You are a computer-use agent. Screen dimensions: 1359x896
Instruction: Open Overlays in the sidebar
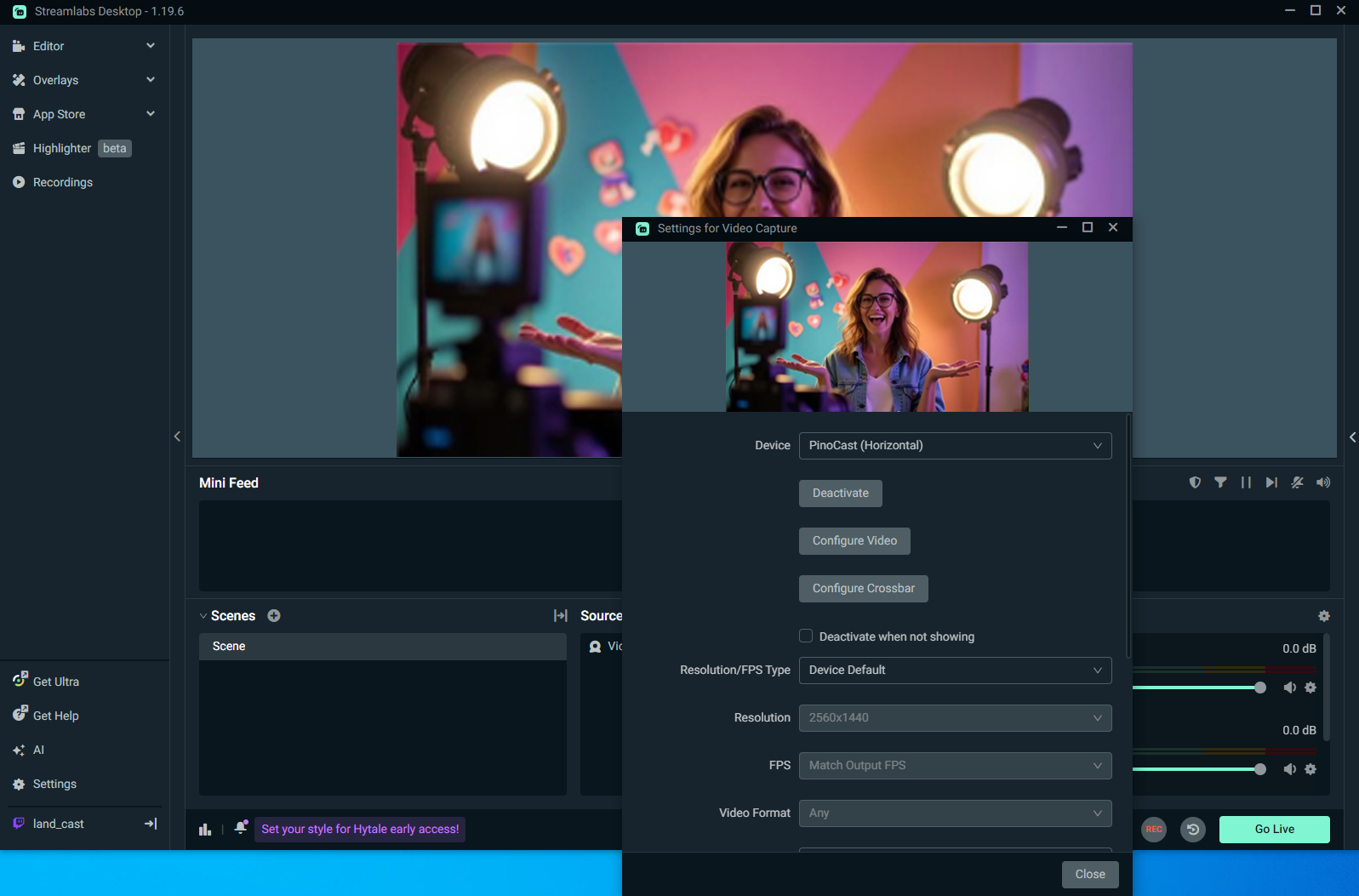(x=55, y=80)
